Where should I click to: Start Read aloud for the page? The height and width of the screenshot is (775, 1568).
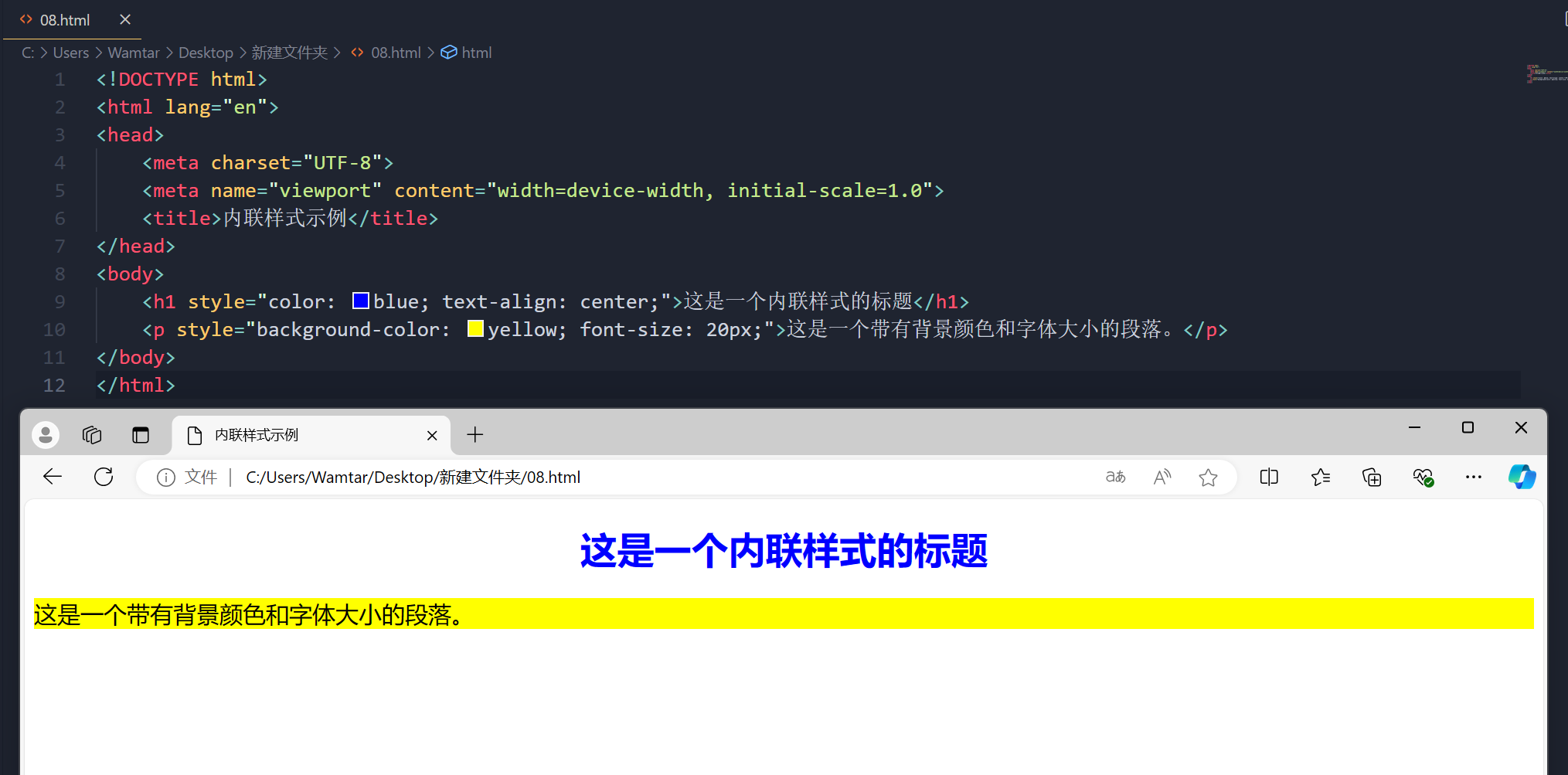point(1162,477)
